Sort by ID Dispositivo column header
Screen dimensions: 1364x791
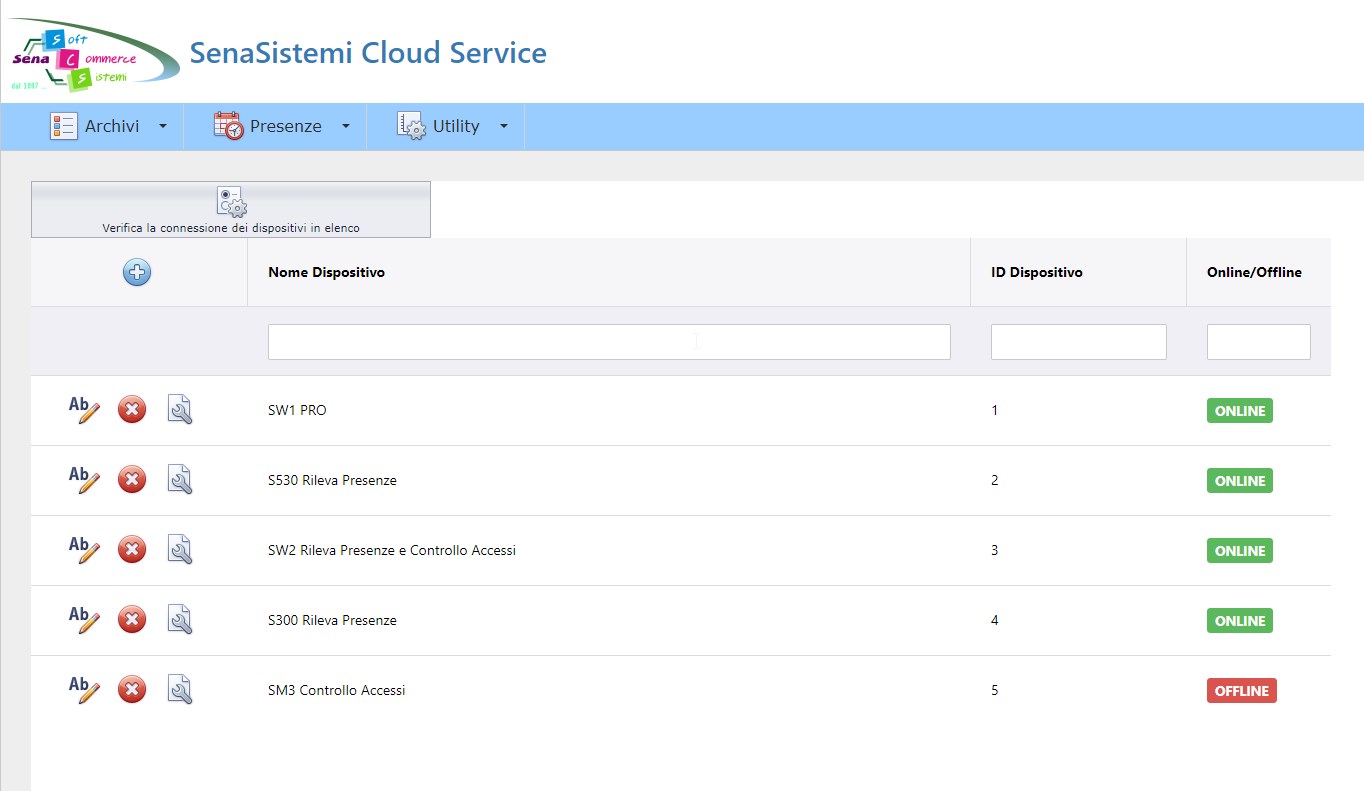(x=1036, y=272)
